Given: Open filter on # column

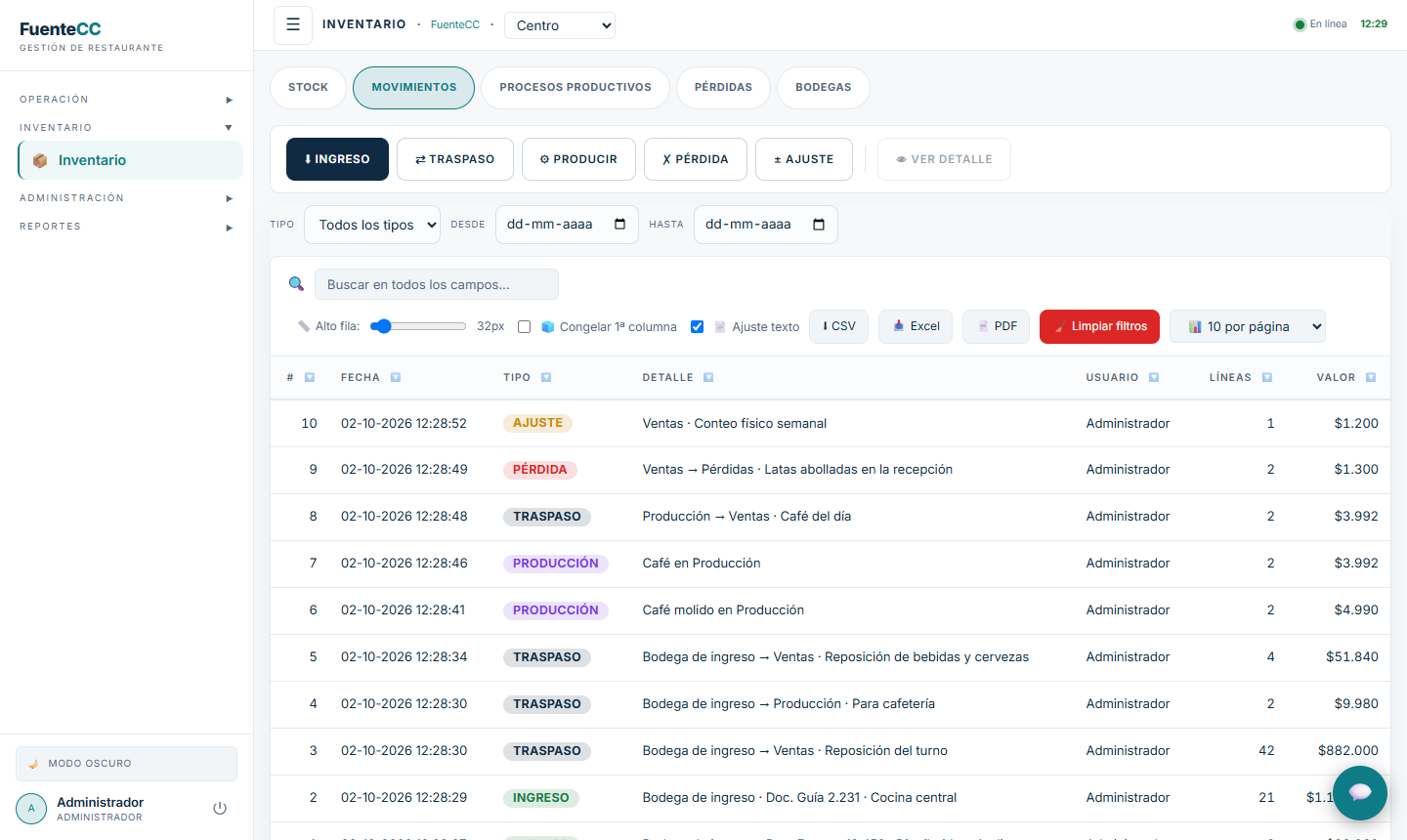Looking at the screenshot, I should [x=310, y=377].
